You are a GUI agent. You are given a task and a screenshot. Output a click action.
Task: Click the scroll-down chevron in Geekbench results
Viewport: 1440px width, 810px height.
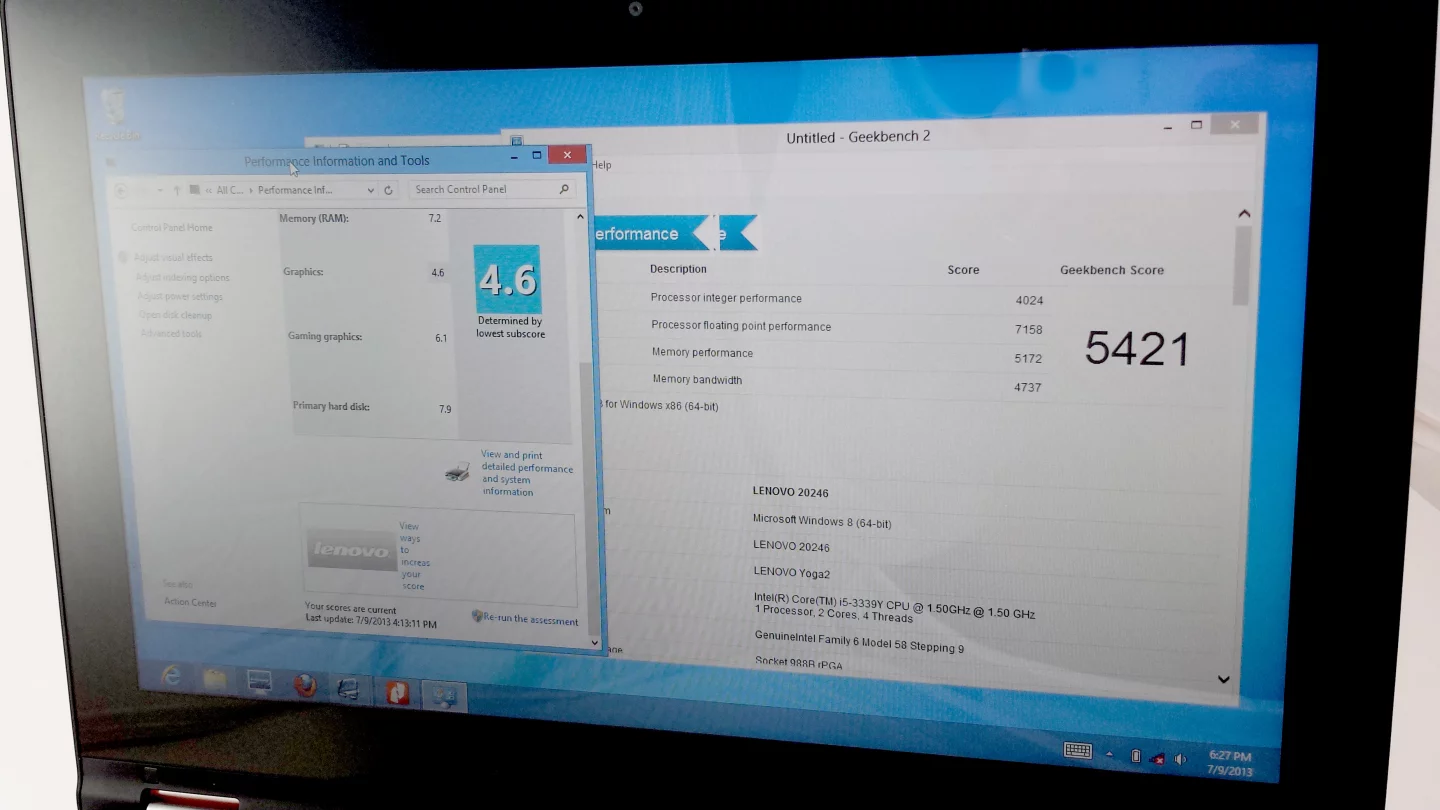pos(1222,679)
